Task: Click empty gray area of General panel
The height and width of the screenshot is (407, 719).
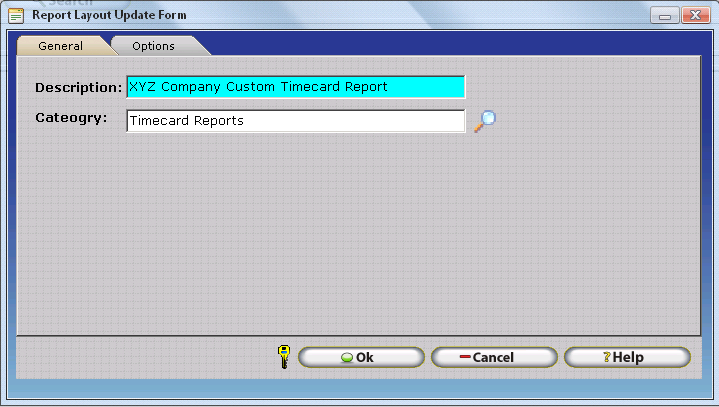Action: point(350,240)
